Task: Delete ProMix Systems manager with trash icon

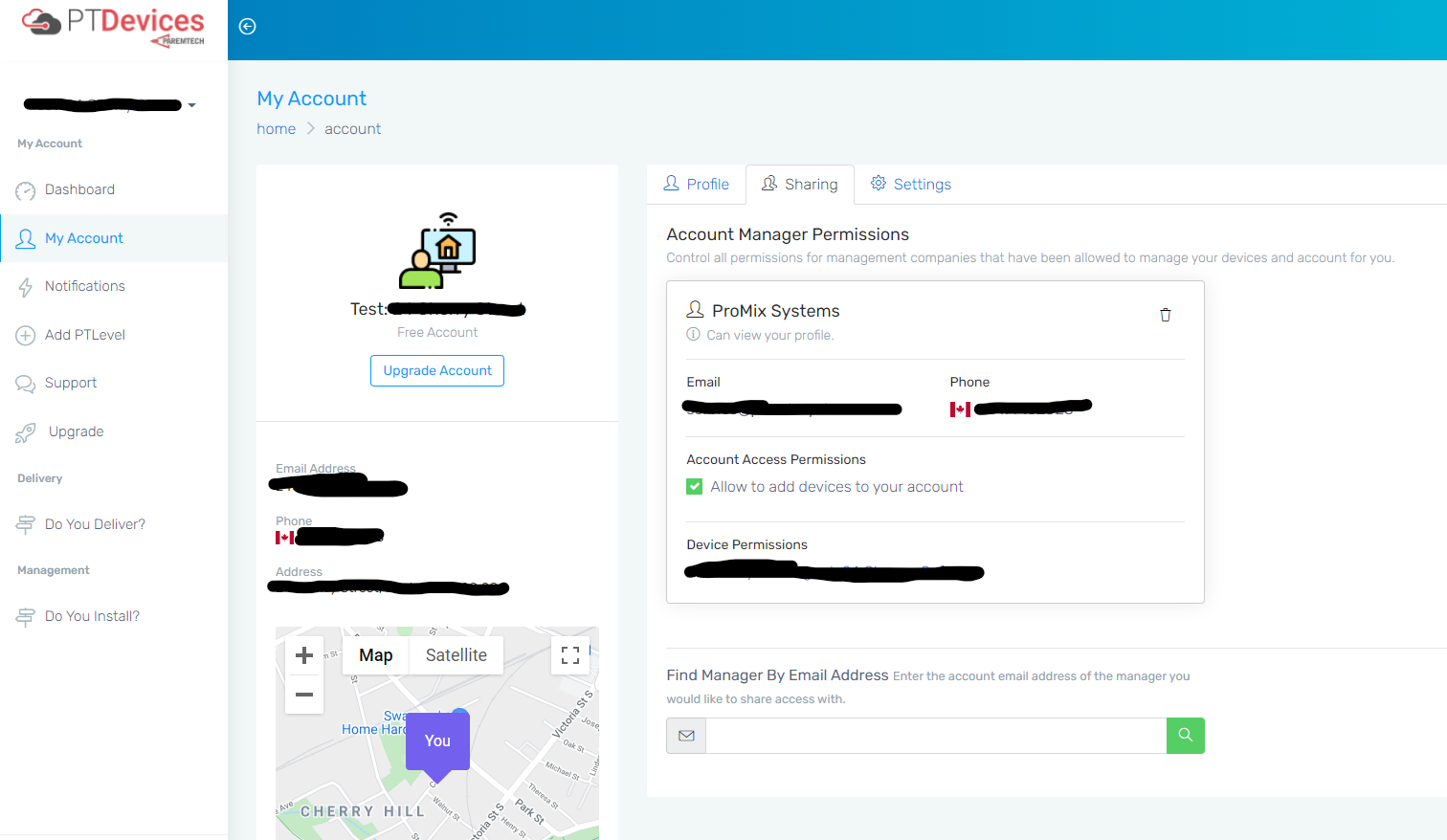Action: click(1166, 315)
